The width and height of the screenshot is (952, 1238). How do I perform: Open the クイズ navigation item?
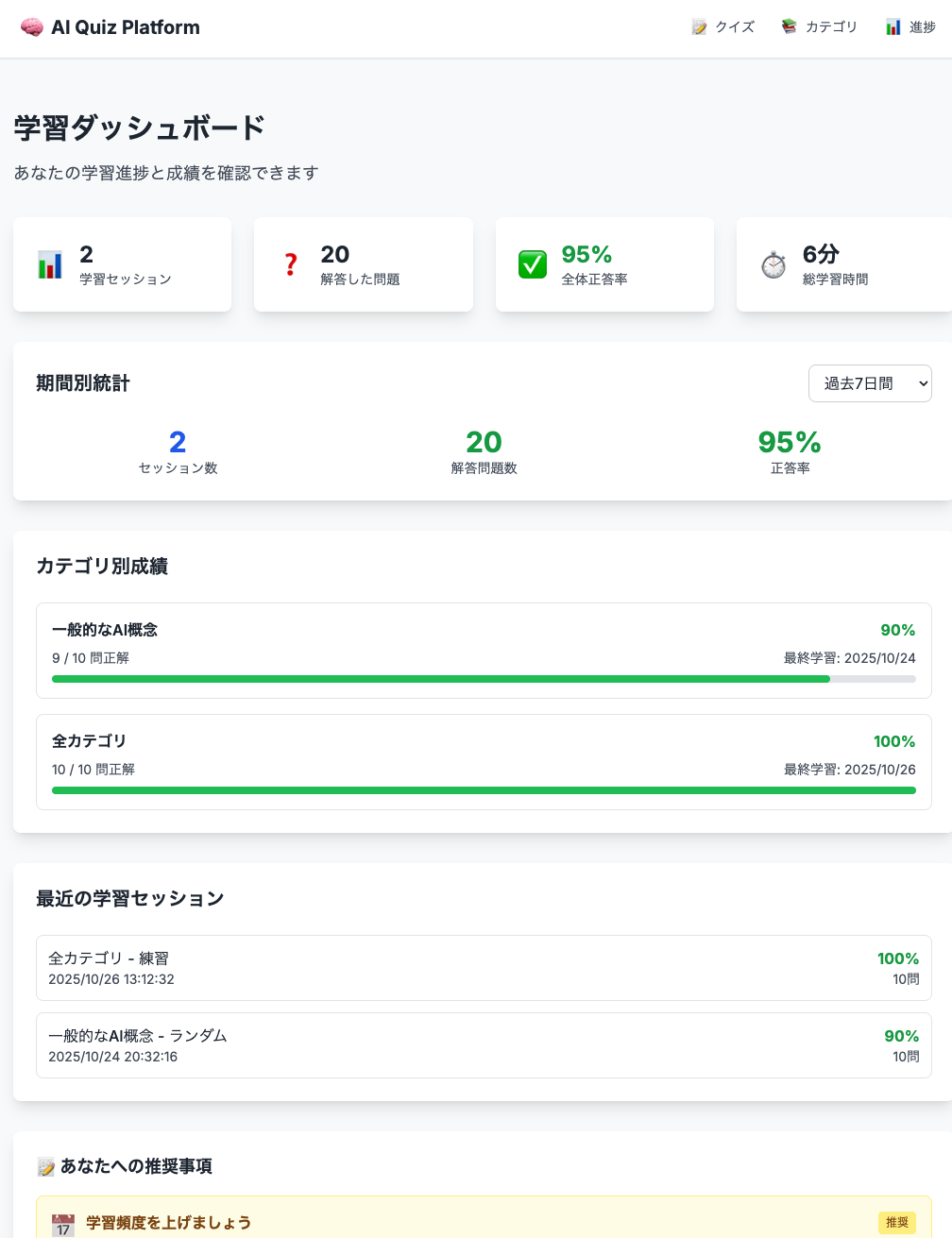pos(723,27)
